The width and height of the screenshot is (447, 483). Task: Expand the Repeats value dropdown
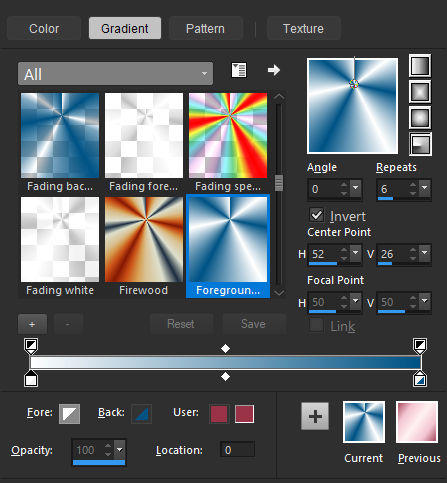coord(425,188)
